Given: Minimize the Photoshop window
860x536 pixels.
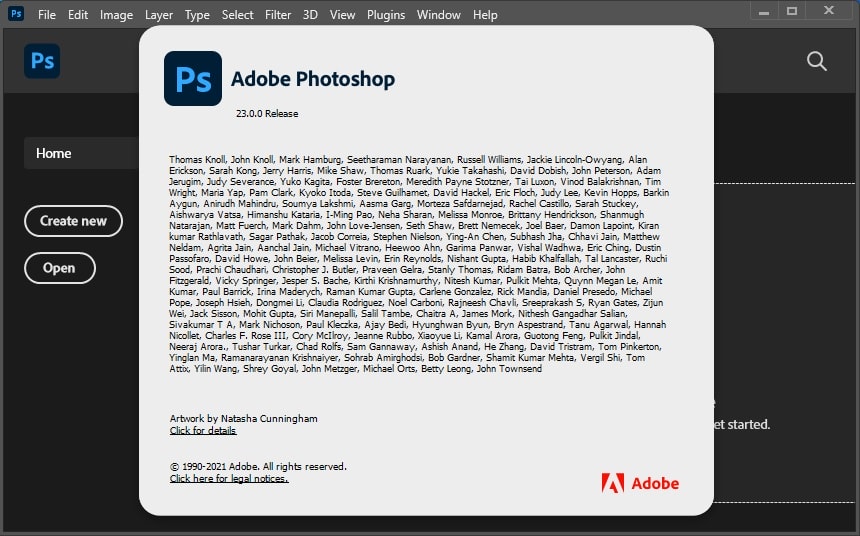Looking at the screenshot, I should point(763,12).
